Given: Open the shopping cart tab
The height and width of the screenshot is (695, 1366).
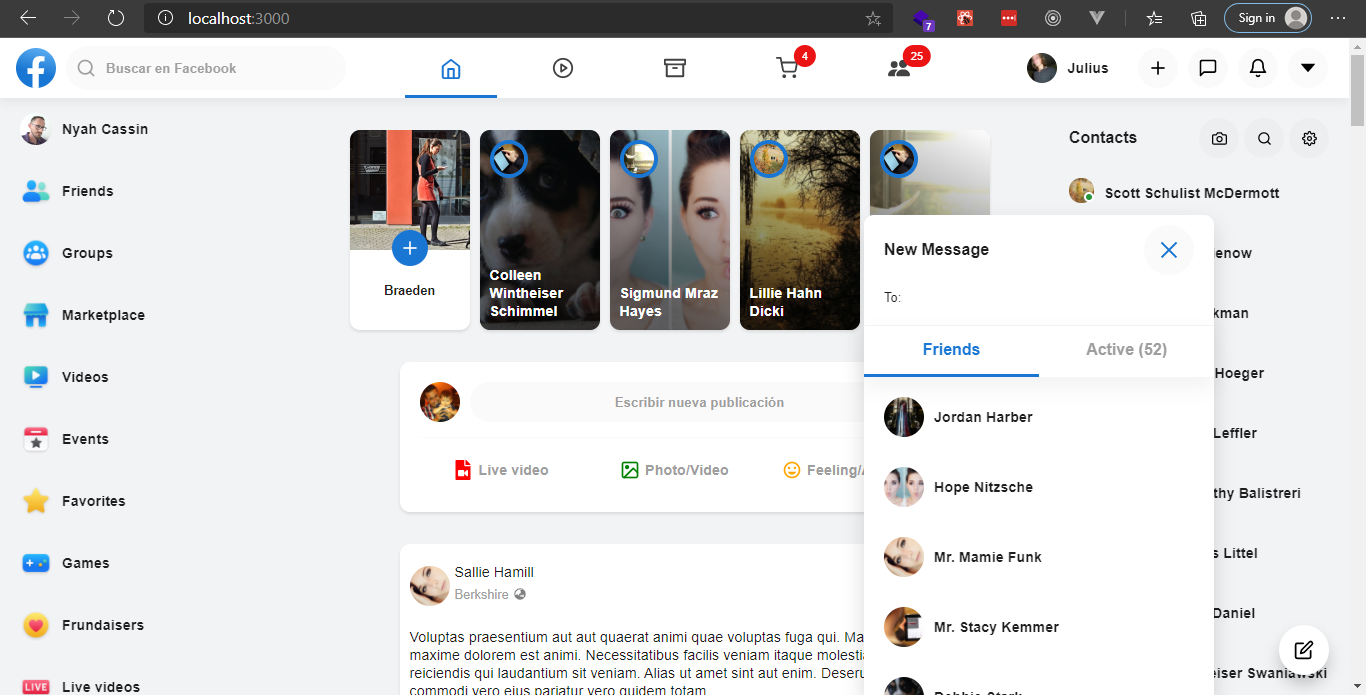Looking at the screenshot, I should click(787, 68).
